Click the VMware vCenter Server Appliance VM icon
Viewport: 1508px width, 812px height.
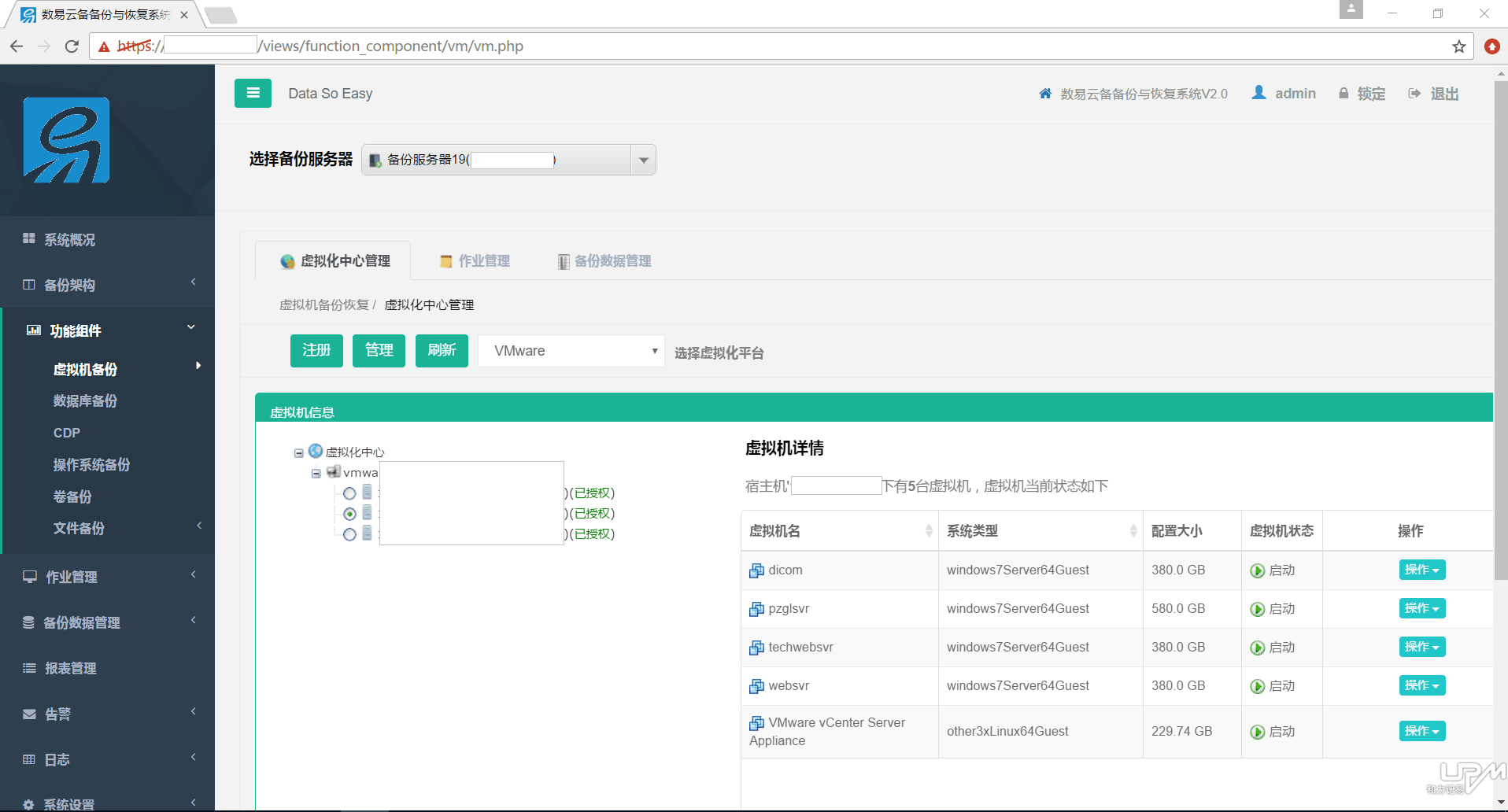pos(756,723)
